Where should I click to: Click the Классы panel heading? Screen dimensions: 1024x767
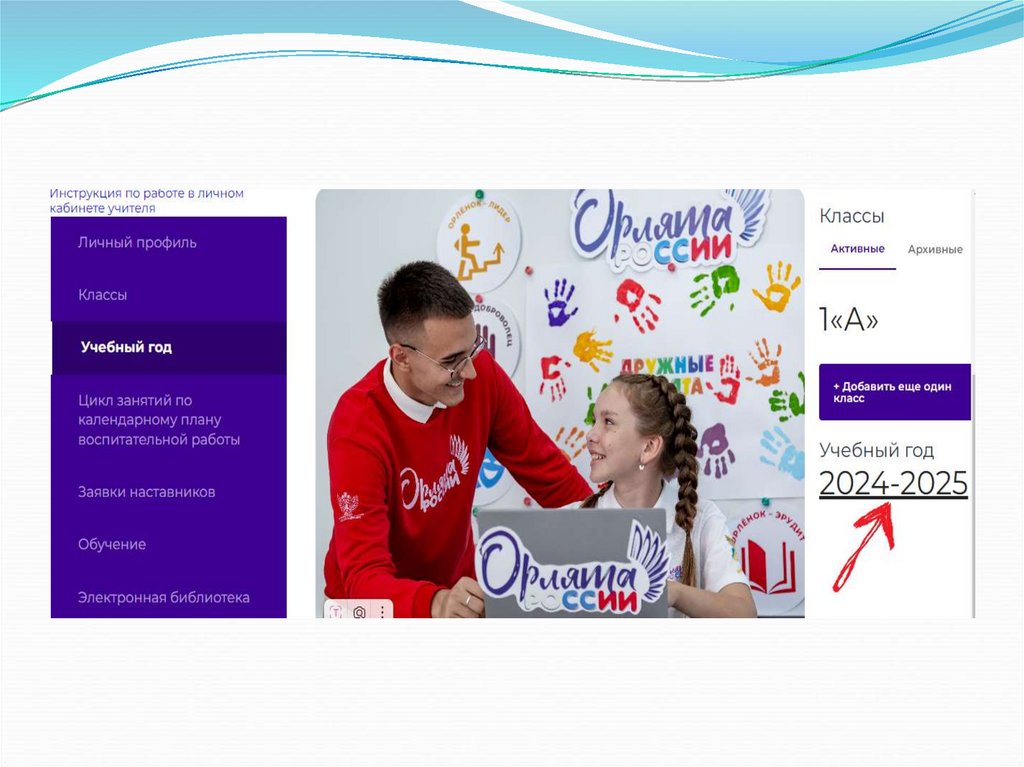click(852, 216)
